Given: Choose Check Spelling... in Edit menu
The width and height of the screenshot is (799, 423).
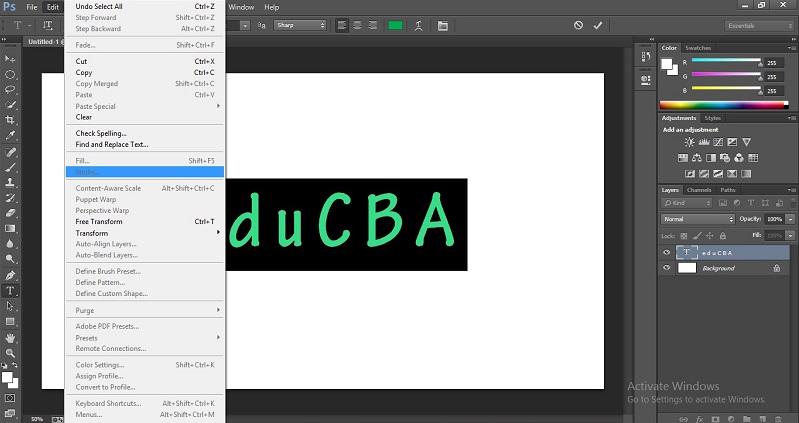Looking at the screenshot, I should [145, 133].
